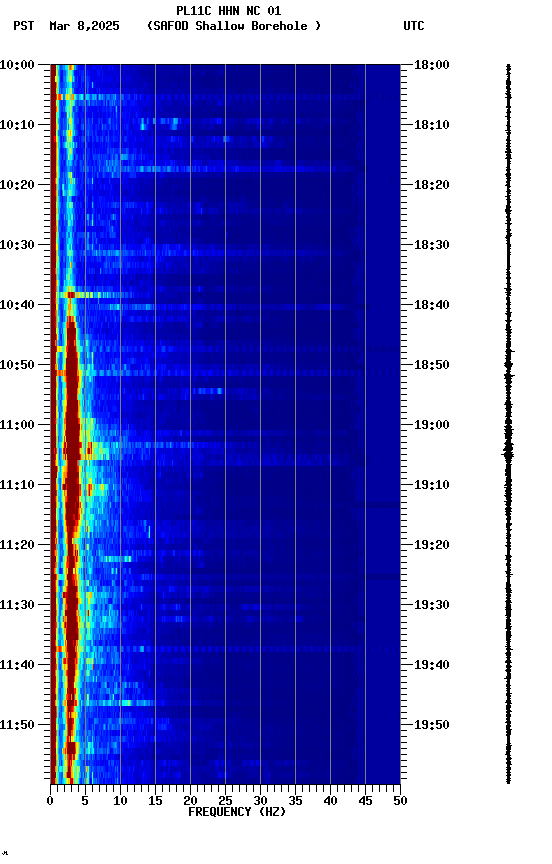This screenshot has height=864, width=552.
Task: Click the 19:00 UTC time label
Action: tap(432, 425)
